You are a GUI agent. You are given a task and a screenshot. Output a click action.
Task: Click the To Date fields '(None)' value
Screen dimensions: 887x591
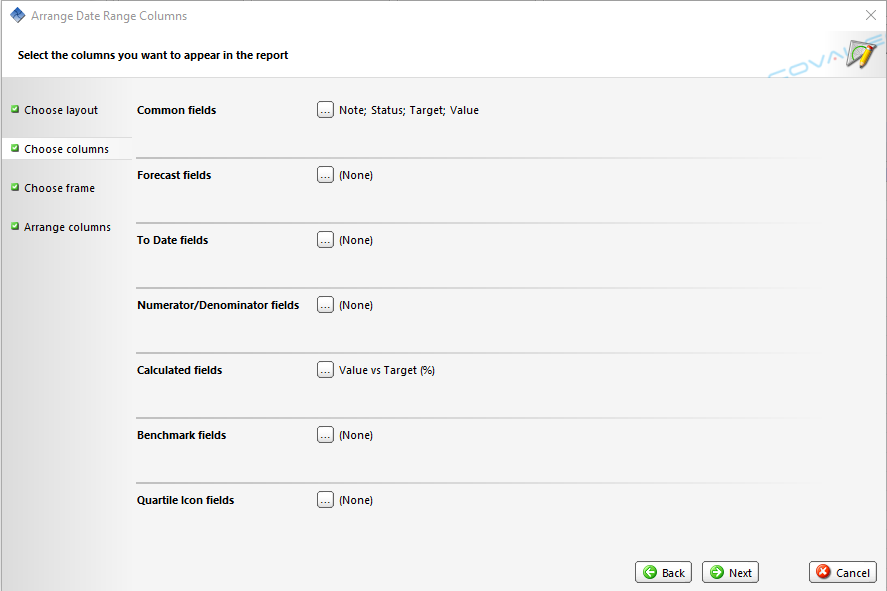[356, 240]
